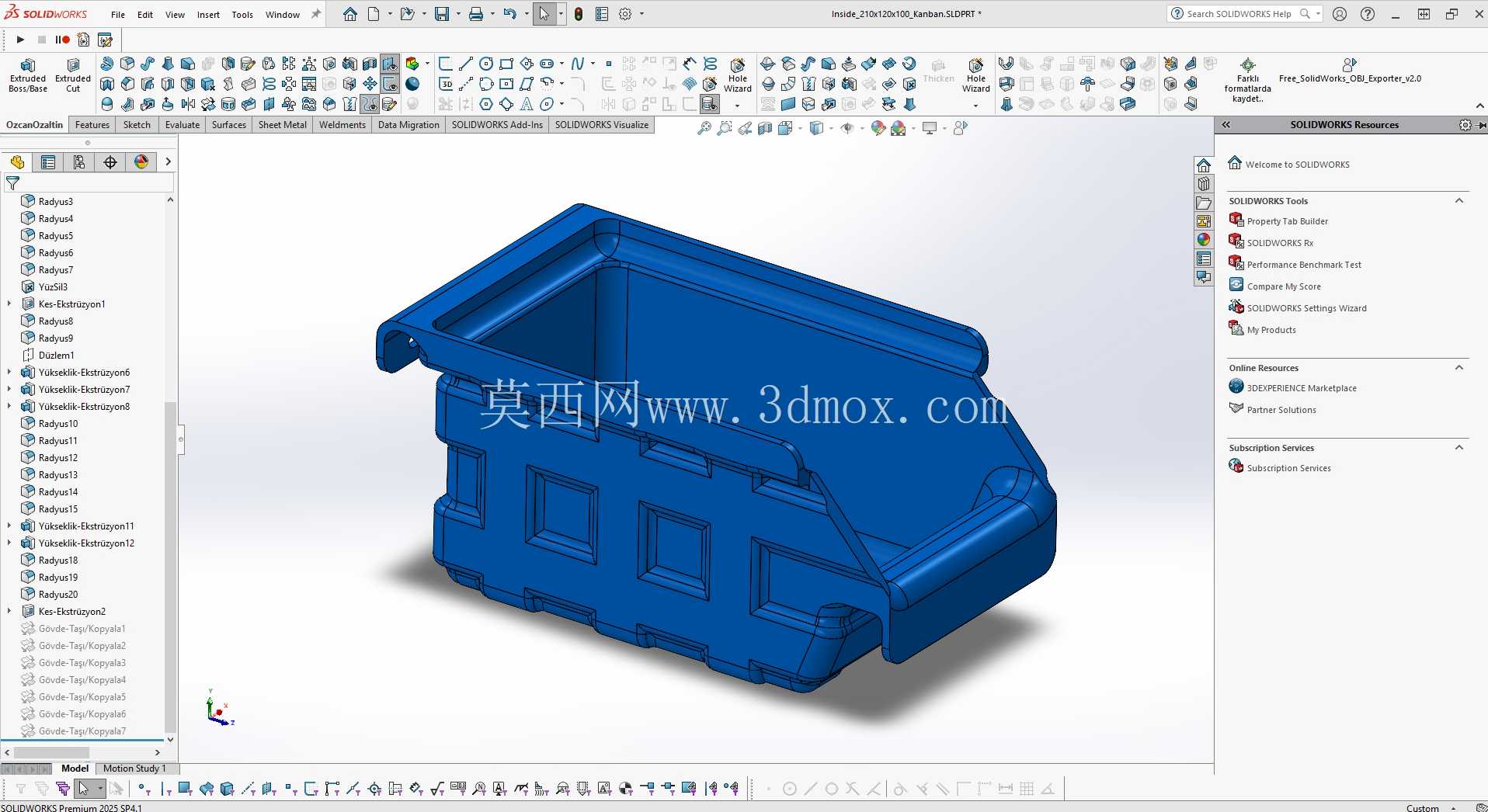The height and width of the screenshot is (812, 1488).
Task: Click Zoom to Fit in heads-up view toolbar
Action: pos(704,128)
